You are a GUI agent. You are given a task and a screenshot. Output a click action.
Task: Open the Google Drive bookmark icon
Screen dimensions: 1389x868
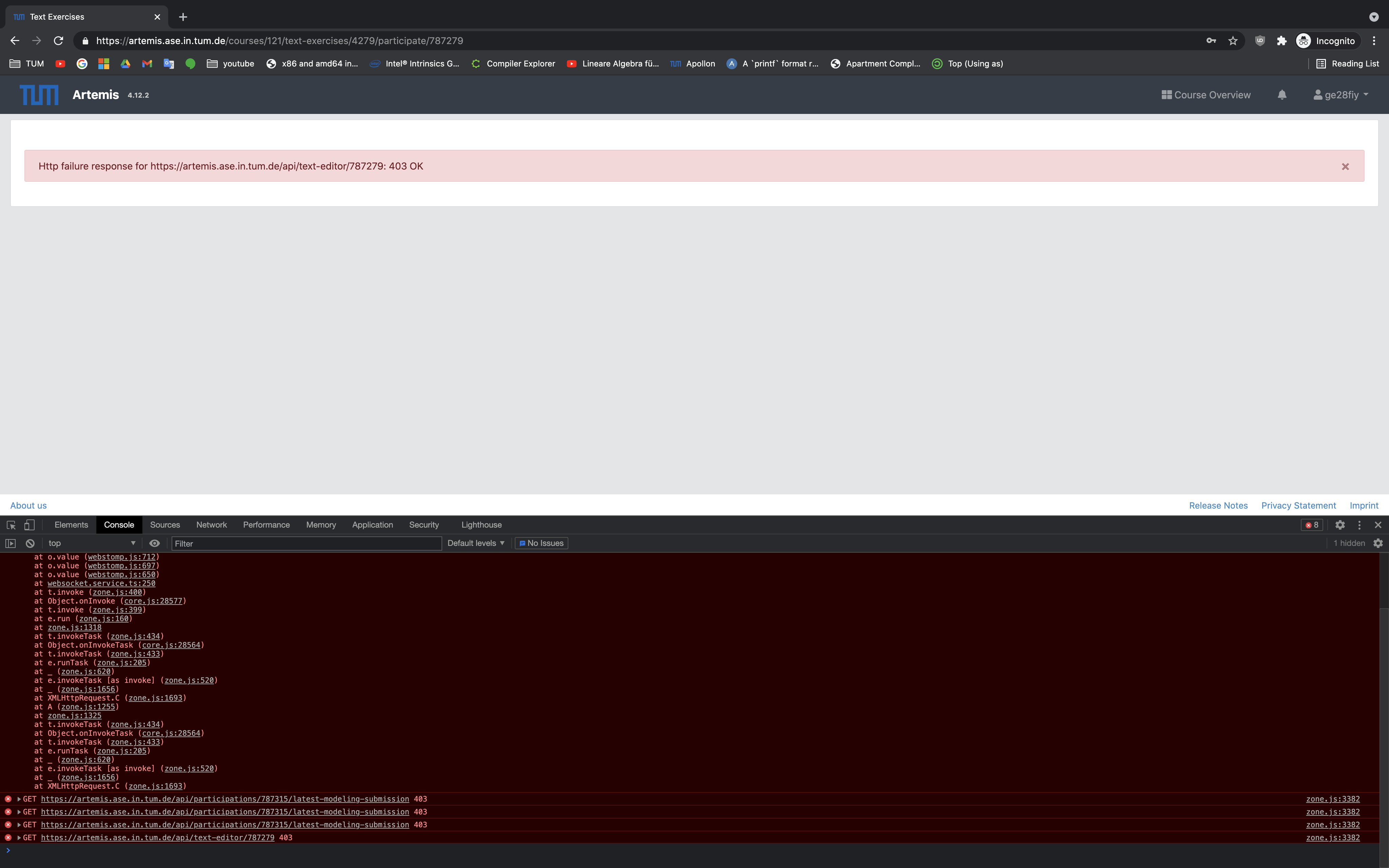[125, 64]
